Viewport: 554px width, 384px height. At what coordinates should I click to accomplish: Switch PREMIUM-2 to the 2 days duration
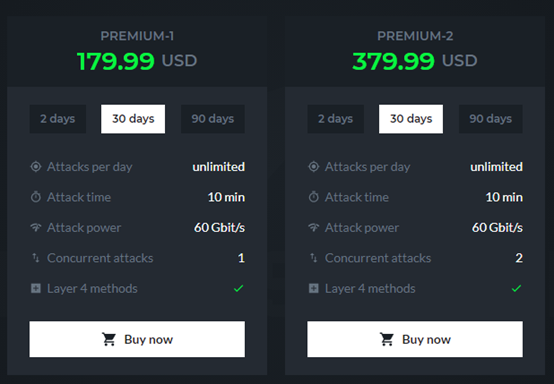click(336, 119)
